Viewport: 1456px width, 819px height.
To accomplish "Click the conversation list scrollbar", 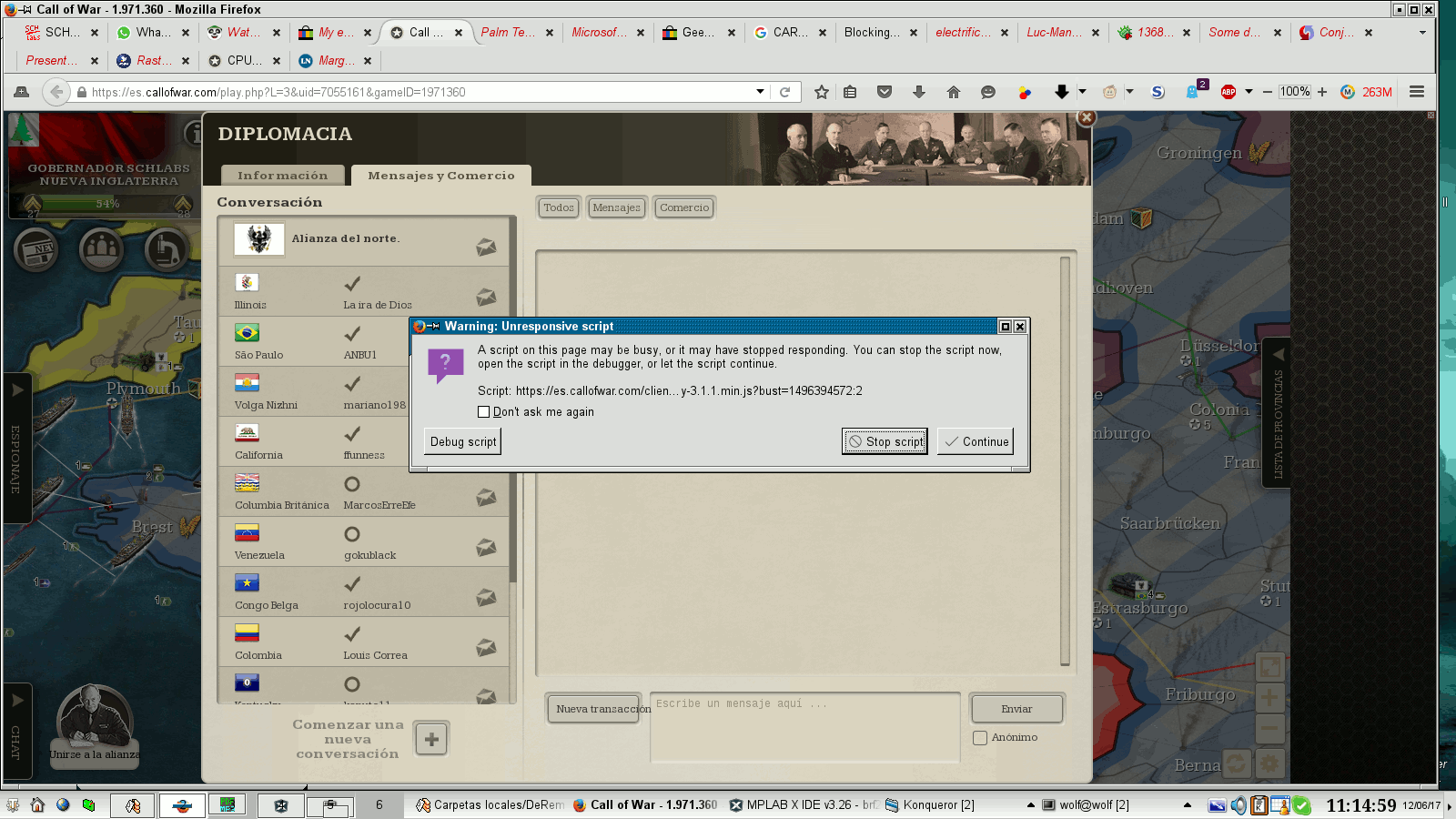I will (512, 400).
